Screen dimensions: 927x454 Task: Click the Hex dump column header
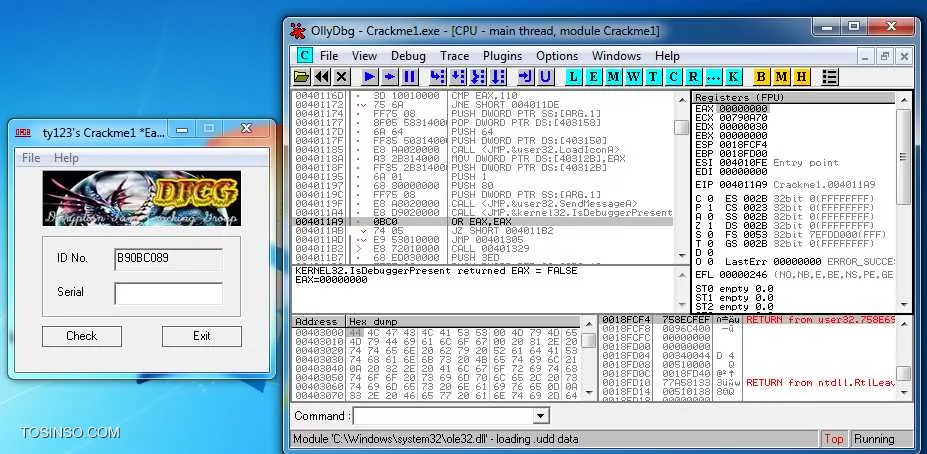(x=462, y=322)
